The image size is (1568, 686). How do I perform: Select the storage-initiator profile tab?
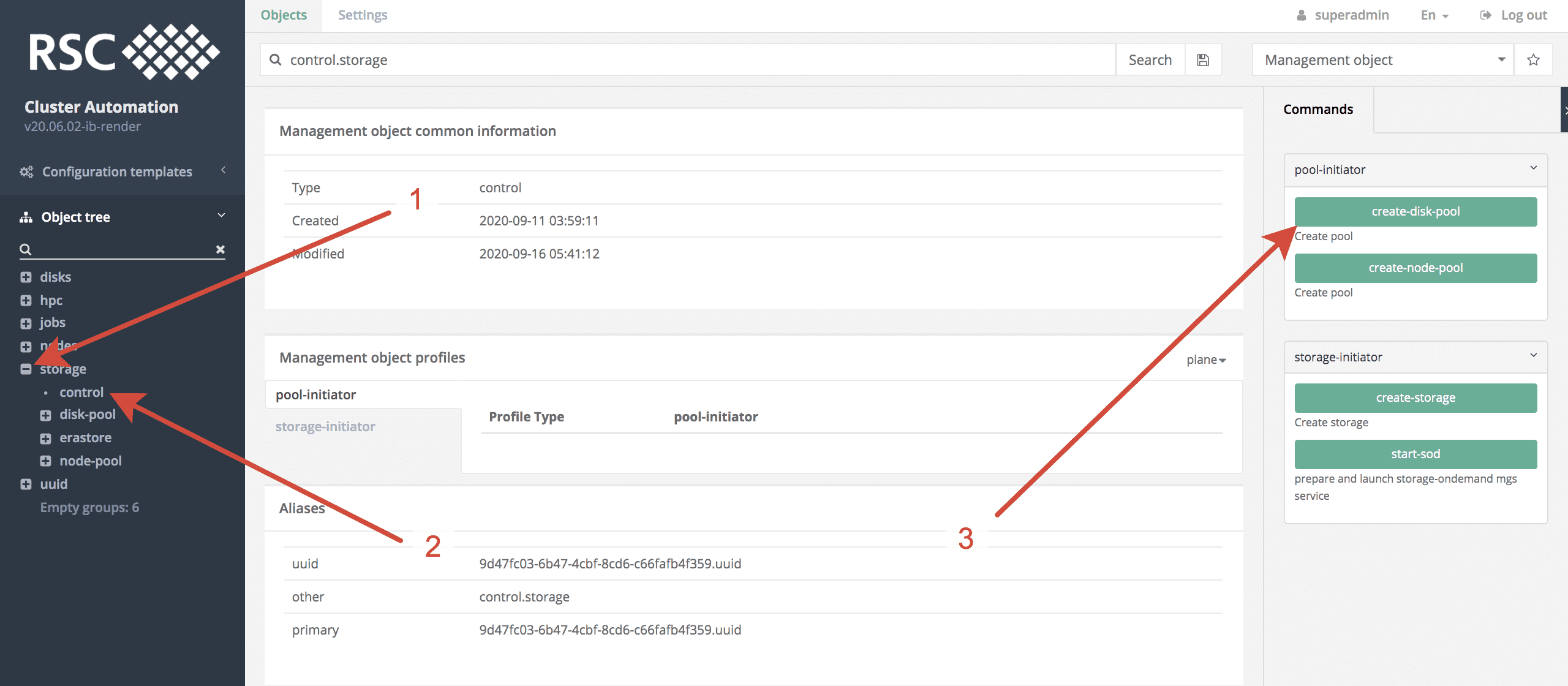click(325, 427)
